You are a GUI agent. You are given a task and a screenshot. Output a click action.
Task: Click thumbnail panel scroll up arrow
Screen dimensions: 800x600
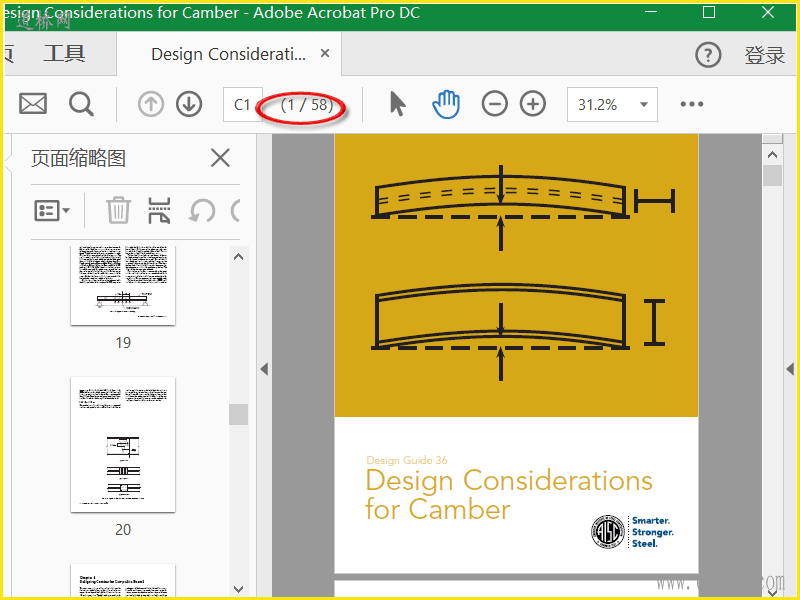coord(238,257)
